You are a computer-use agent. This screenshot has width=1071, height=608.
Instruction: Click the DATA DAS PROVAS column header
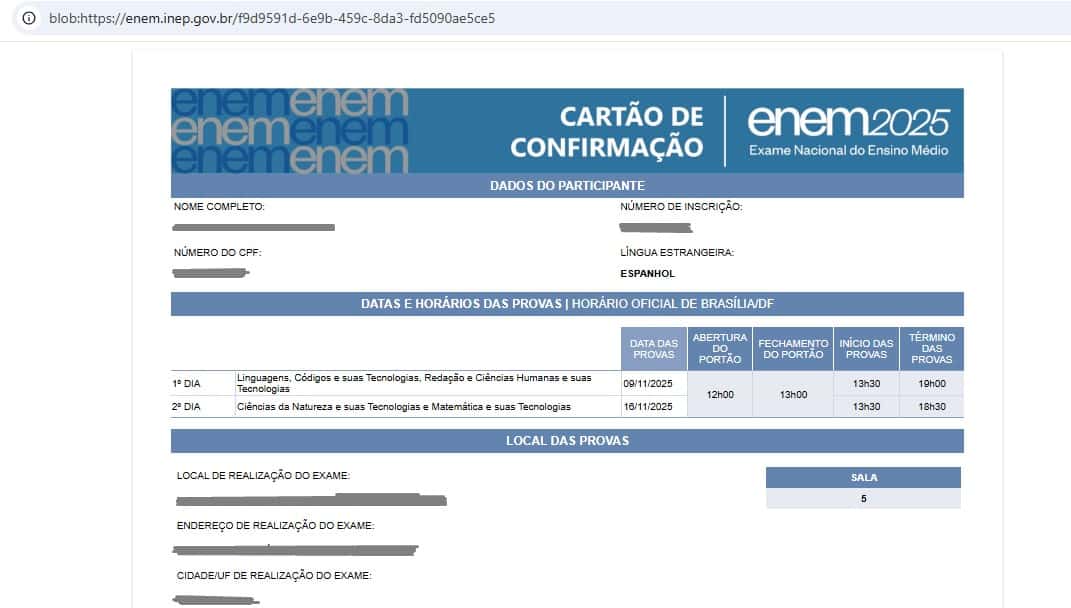655,348
